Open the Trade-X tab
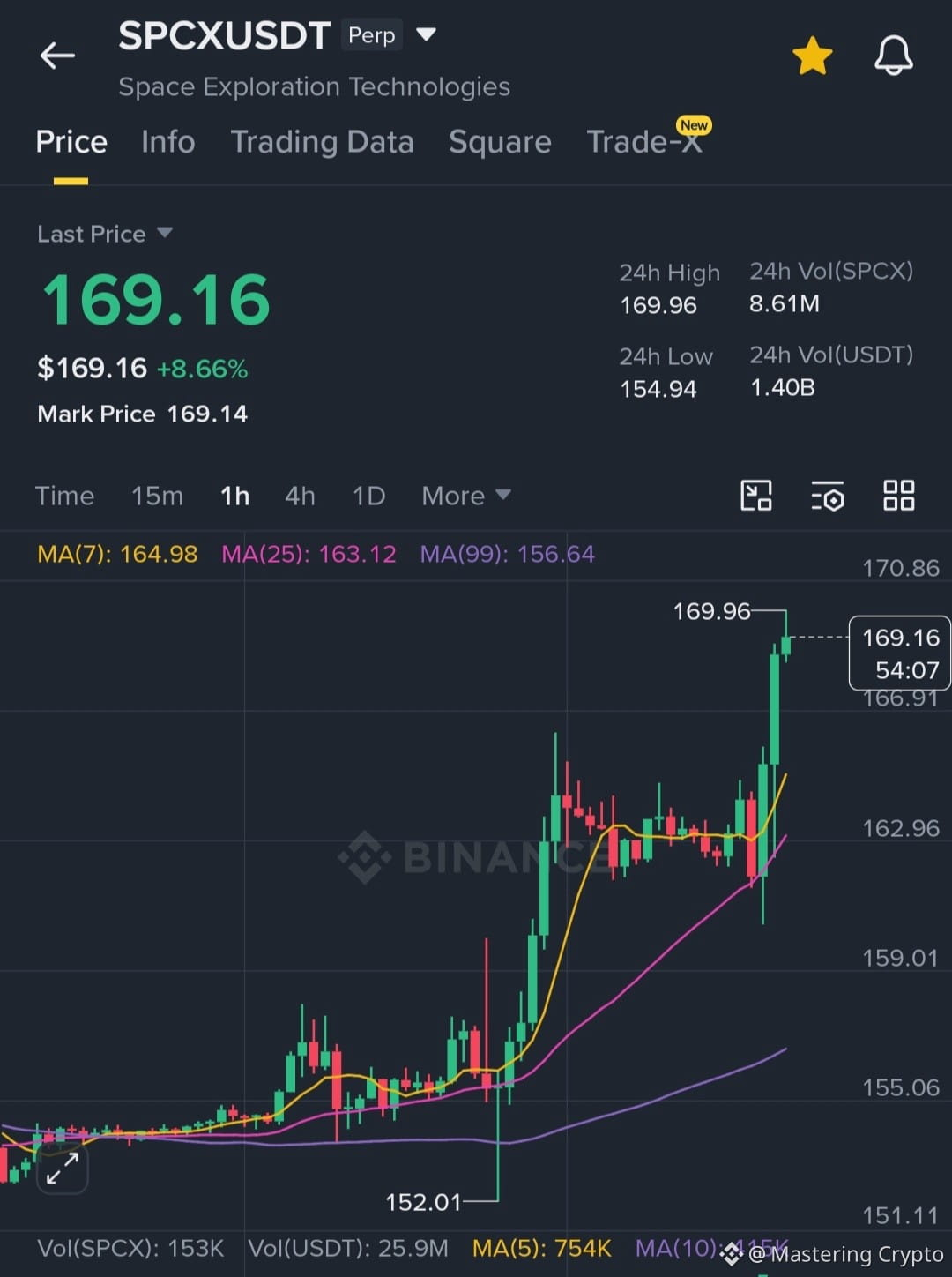This screenshot has width=952, height=1277. click(x=645, y=141)
